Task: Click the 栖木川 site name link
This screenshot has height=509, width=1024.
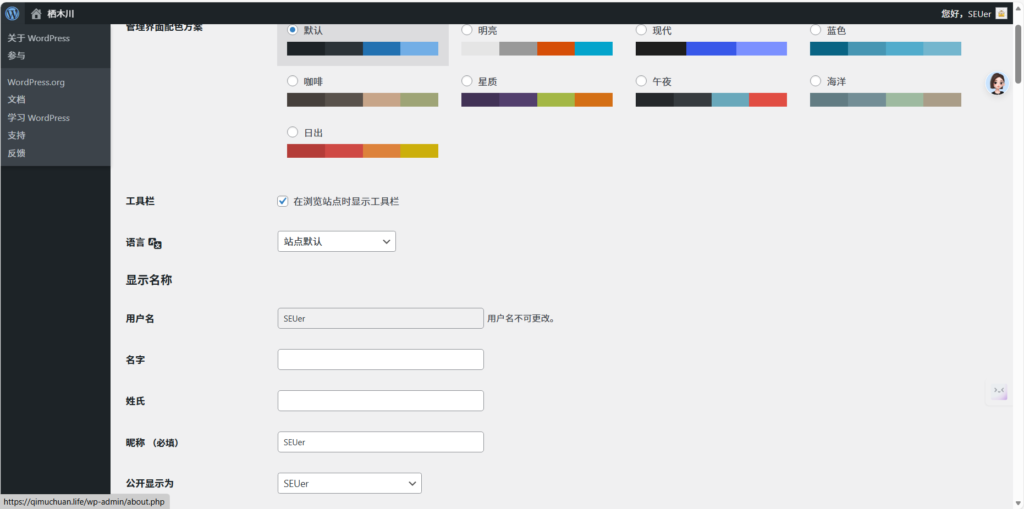Action: click(61, 14)
